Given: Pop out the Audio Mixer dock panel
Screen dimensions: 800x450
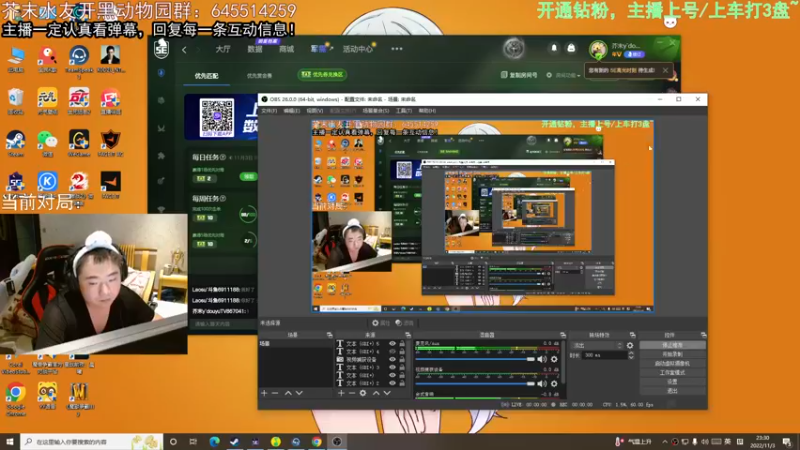Looking at the screenshot, I should [563, 335].
